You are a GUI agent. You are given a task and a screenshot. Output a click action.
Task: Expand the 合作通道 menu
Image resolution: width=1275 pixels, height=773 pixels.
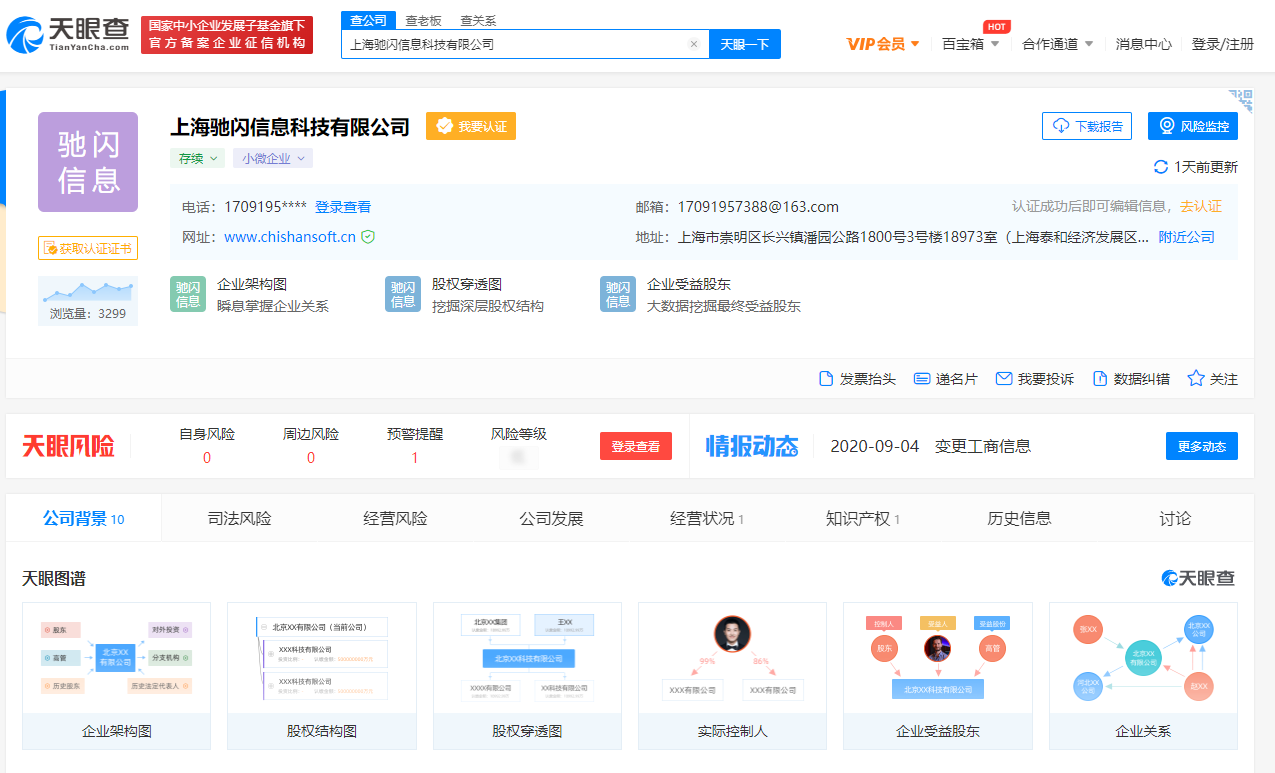pos(1058,44)
